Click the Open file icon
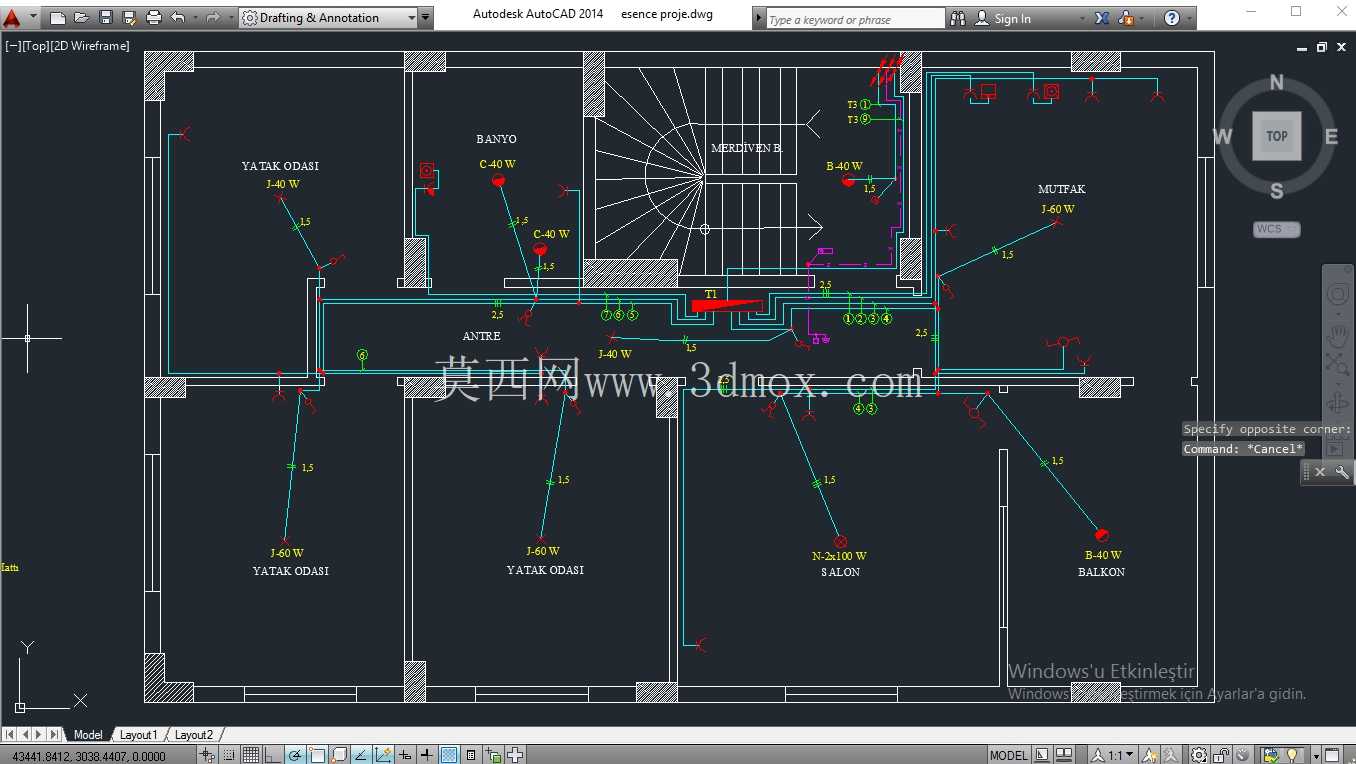The height and width of the screenshot is (764, 1356). coord(82,18)
